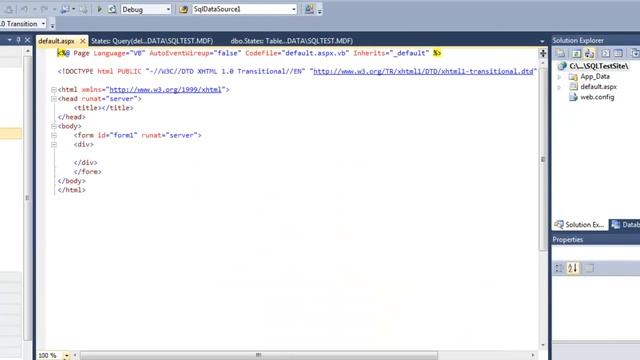Collapse the div element outline
This screenshot has height=360, width=640.
(x=53, y=144)
